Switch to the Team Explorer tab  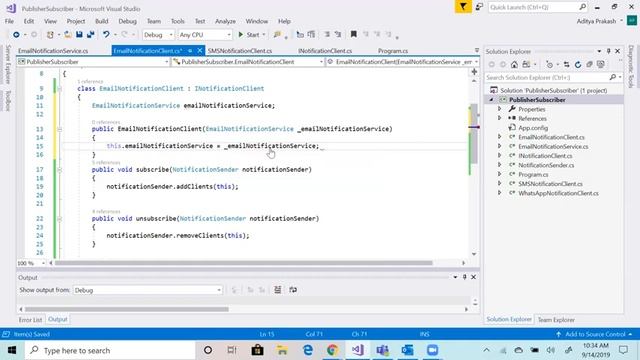[x=556, y=320]
